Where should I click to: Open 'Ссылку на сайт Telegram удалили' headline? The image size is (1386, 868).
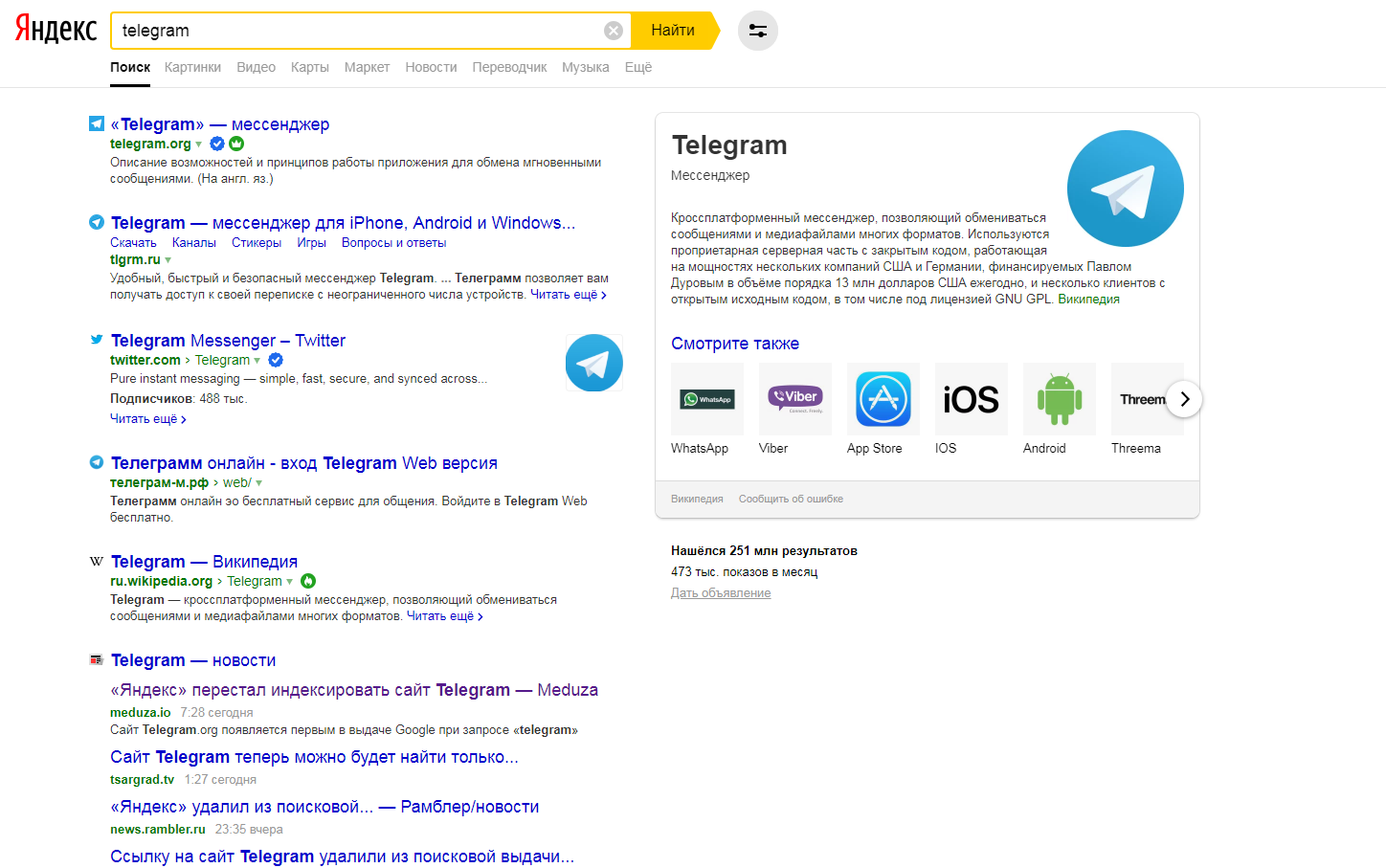tap(342, 857)
